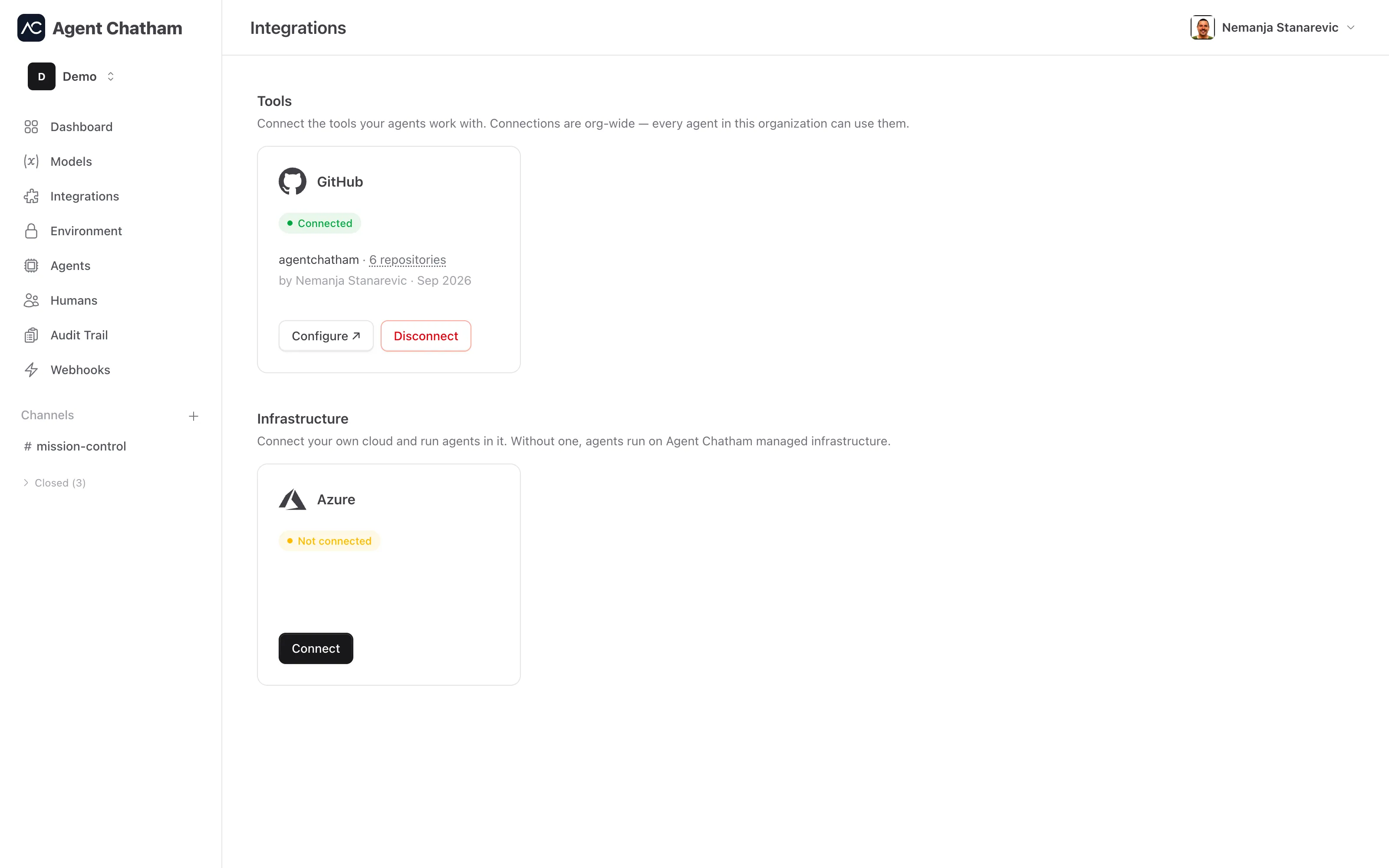
Task: Click the Azure logo icon
Action: (x=292, y=500)
